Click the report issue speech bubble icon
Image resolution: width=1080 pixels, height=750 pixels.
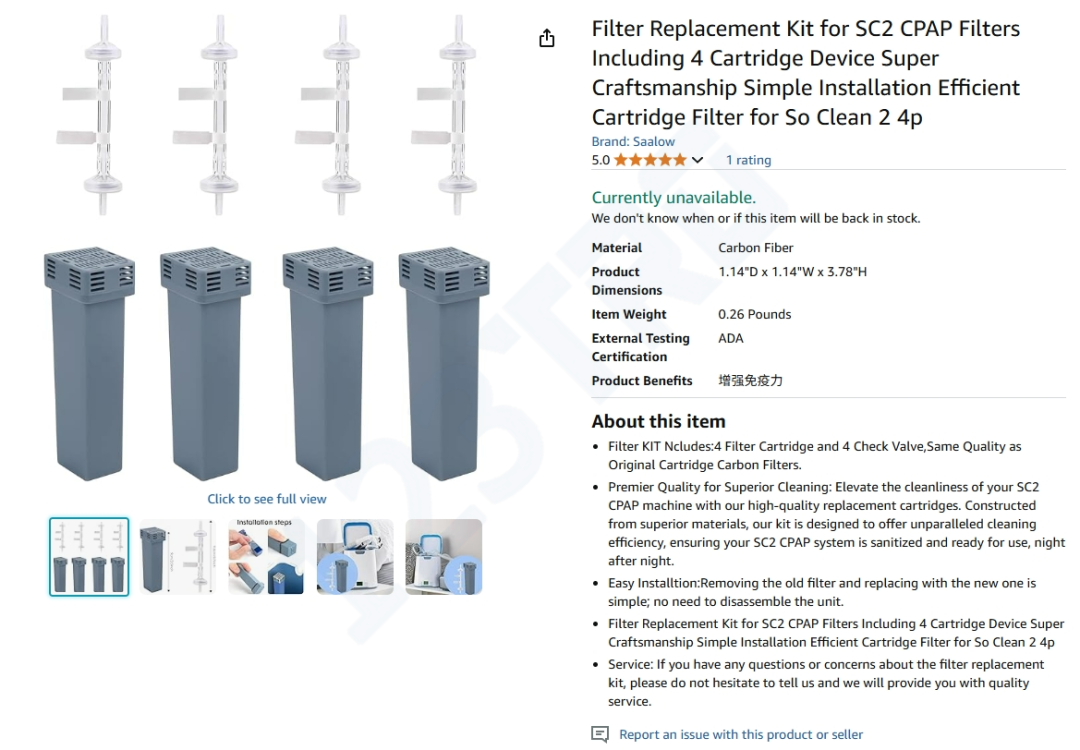click(x=600, y=734)
